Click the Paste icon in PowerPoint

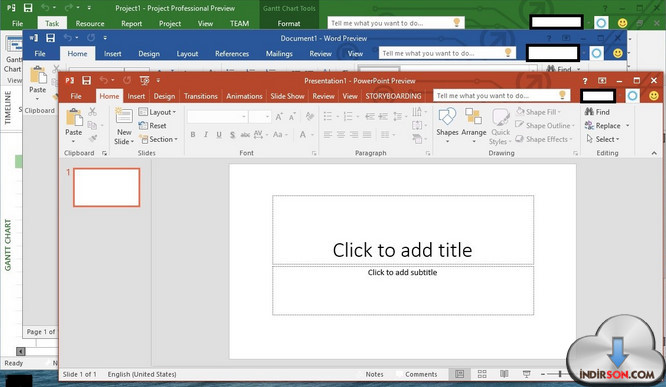[74, 117]
